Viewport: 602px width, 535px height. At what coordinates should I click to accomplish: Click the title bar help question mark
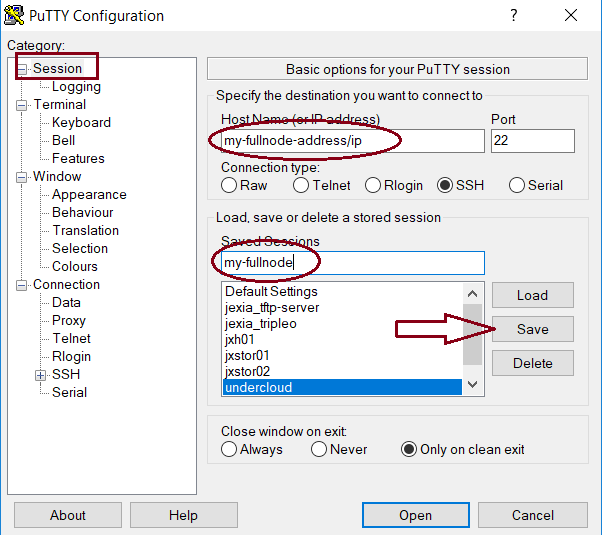point(514,15)
